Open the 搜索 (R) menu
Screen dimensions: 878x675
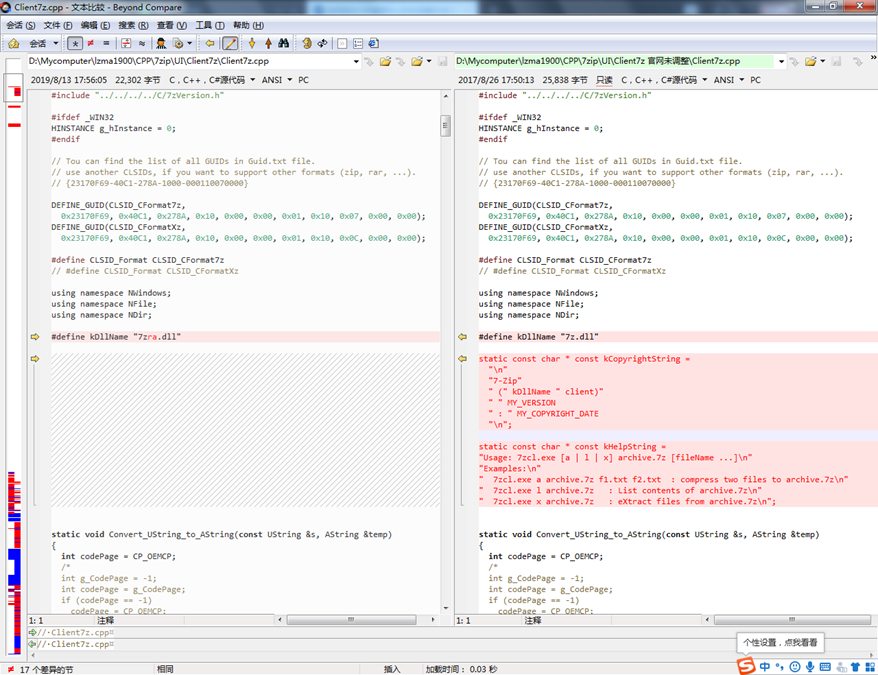(x=133, y=25)
